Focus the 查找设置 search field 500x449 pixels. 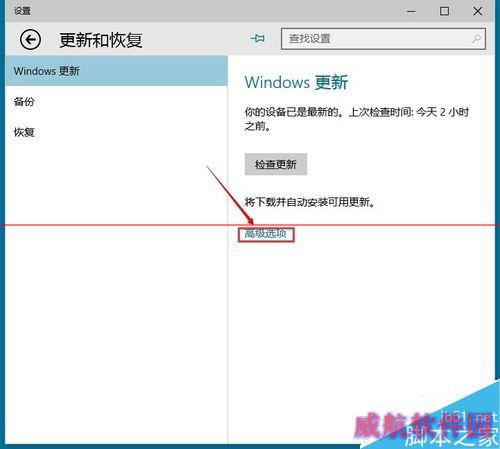[383, 39]
